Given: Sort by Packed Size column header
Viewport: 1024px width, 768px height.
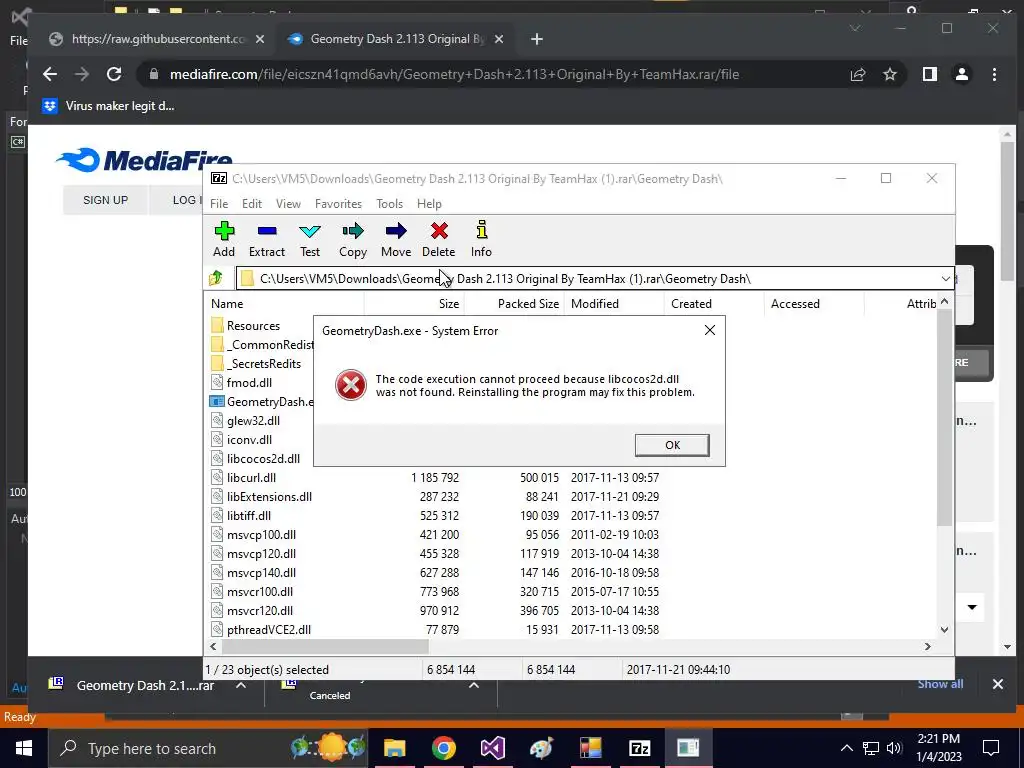Looking at the screenshot, I should pos(514,303).
